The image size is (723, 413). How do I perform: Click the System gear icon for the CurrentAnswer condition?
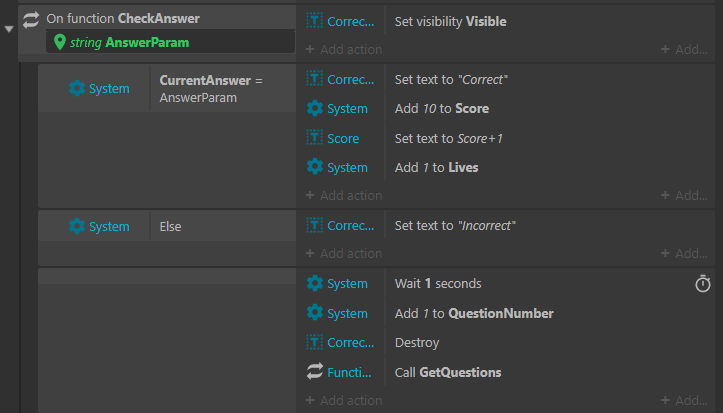pos(77,88)
